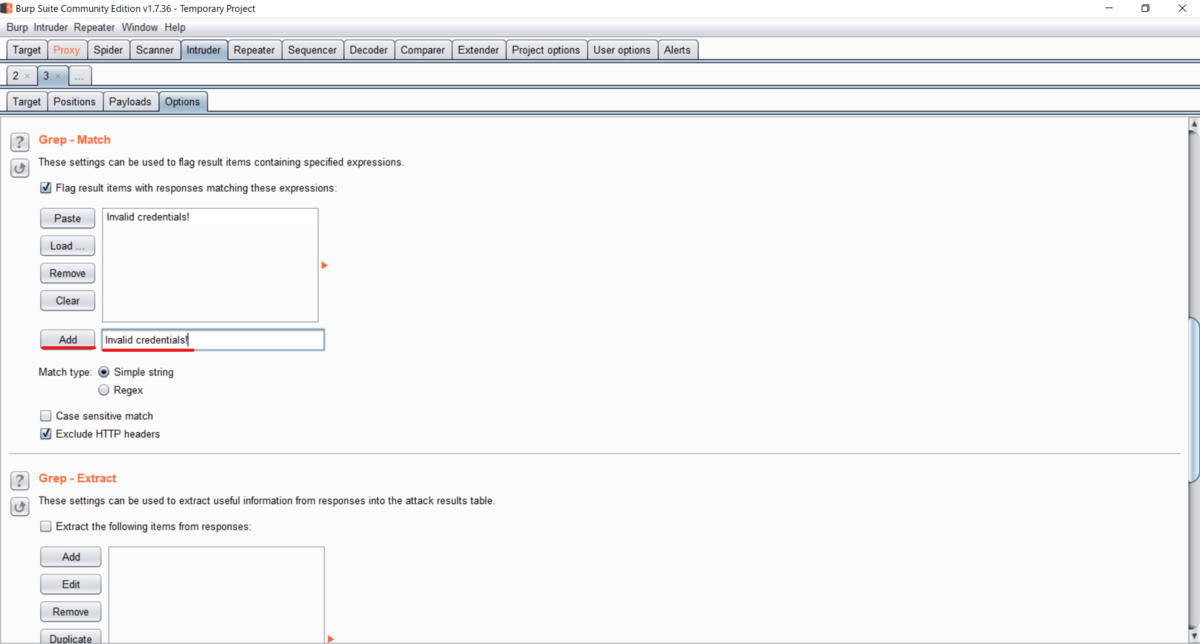The height and width of the screenshot is (644, 1200).
Task: Click the Burp Suite logo icon
Action: coord(7,8)
